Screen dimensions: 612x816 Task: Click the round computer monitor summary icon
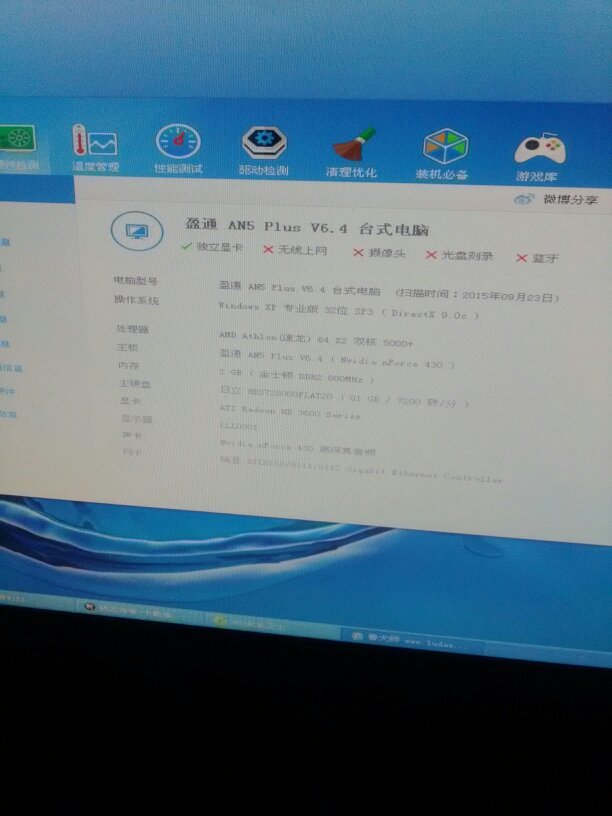tap(136, 232)
